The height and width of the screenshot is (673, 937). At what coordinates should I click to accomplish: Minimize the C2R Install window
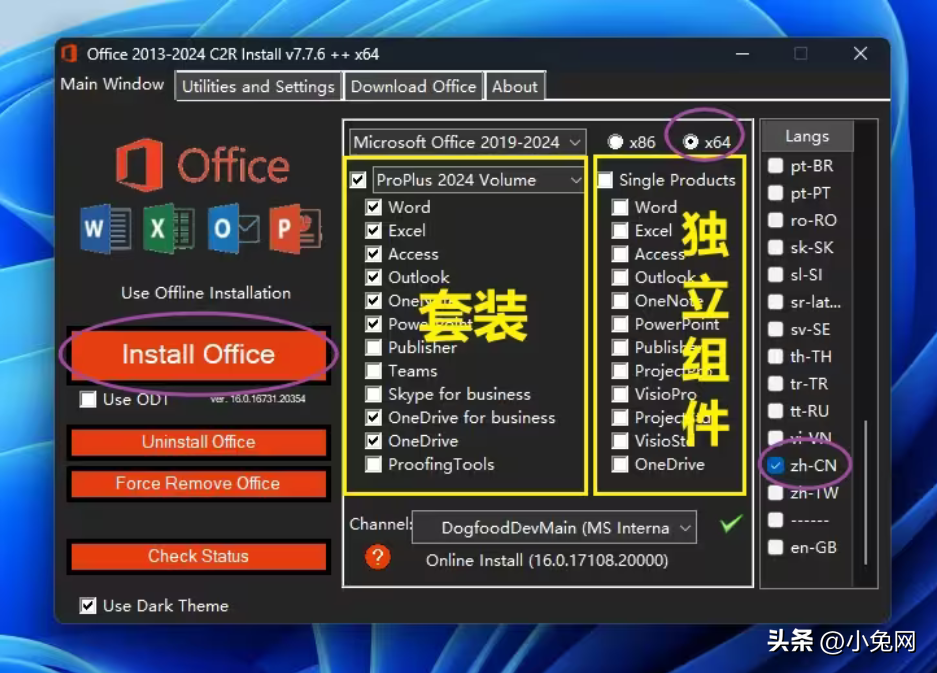pyautogui.click(x=742, y=54)
